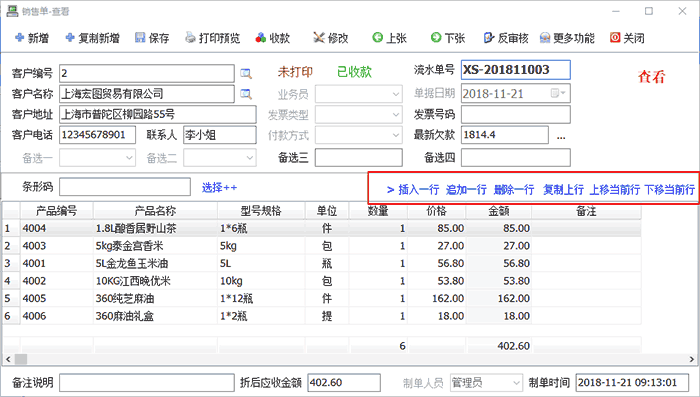The width and height of the screenshot is (700, 397).
Task: Open 更多功能 more functions
Action: point(567,38)
